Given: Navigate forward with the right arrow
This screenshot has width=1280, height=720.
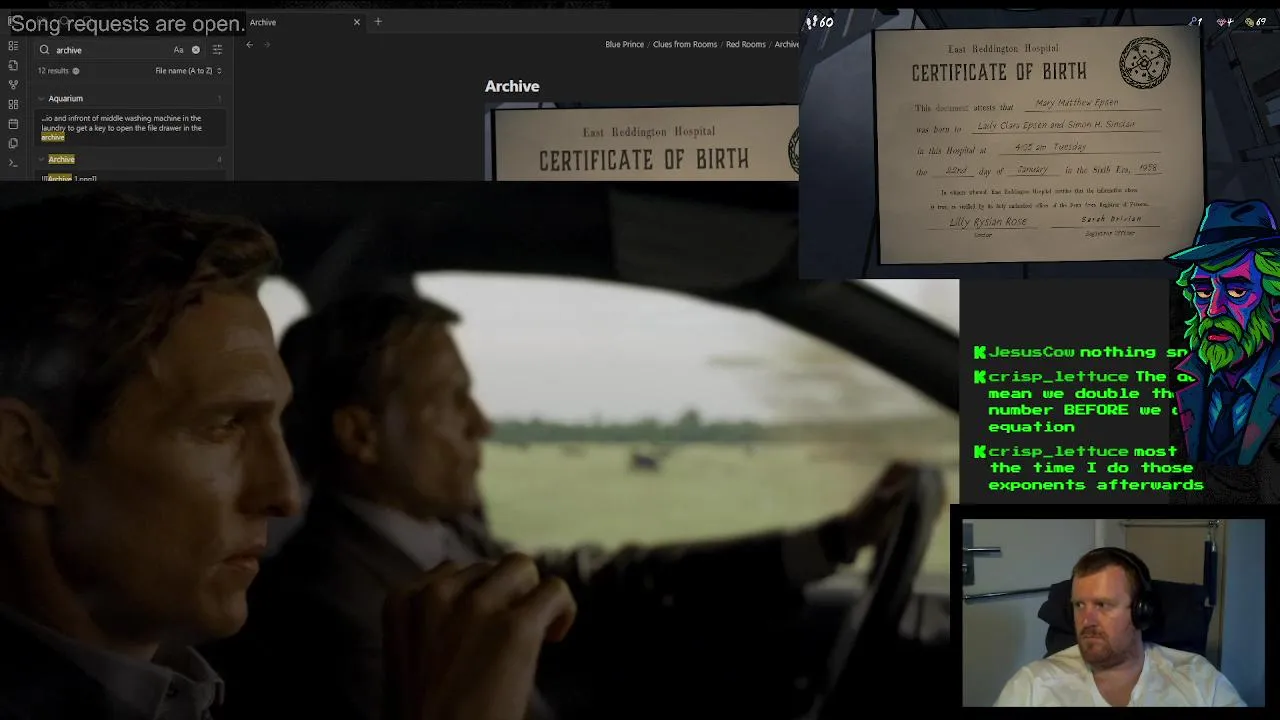Looking at the screenshot, I should click(267, 44).
